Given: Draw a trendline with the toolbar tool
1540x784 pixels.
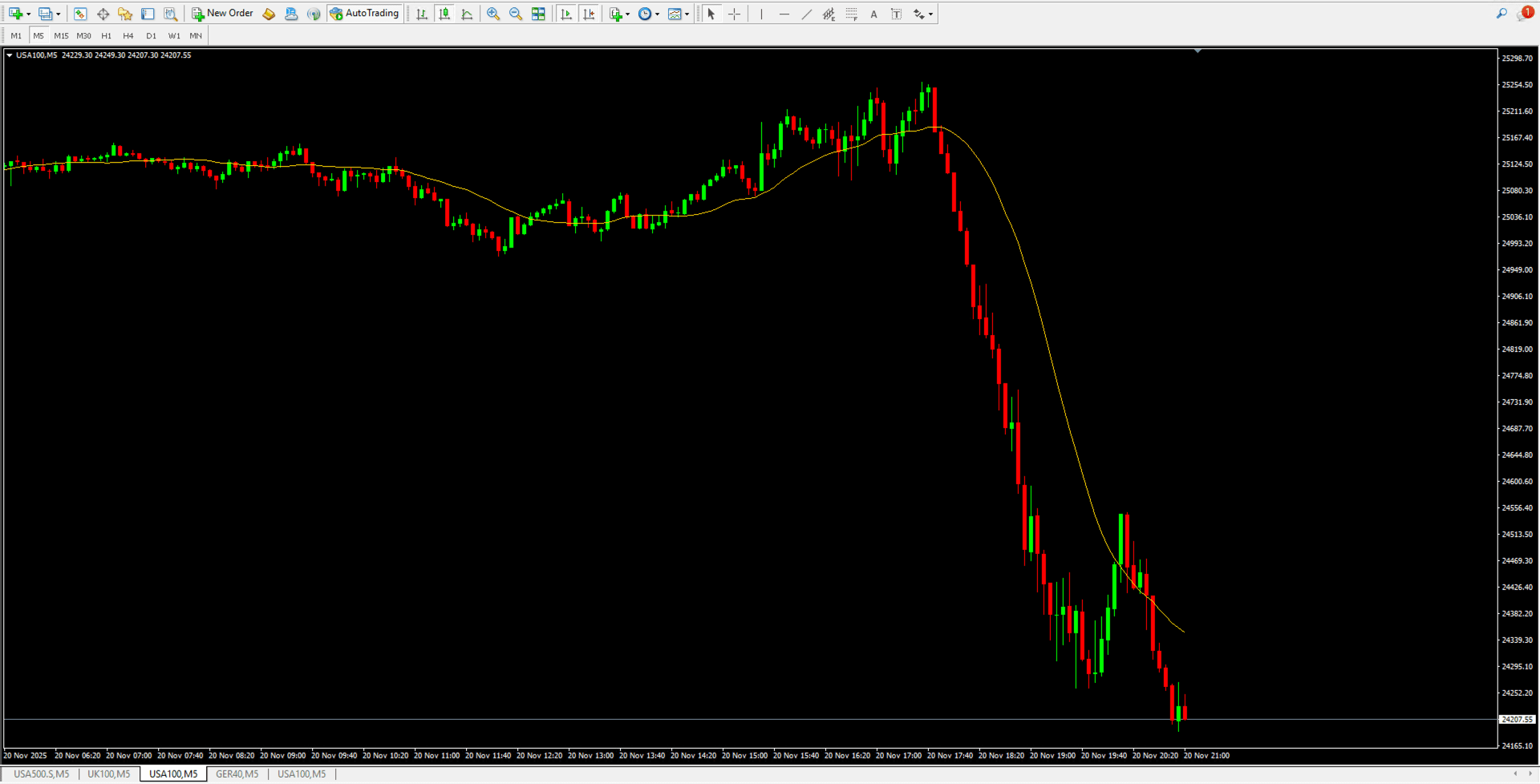Looking at the screenshot, I should [806, 14].
